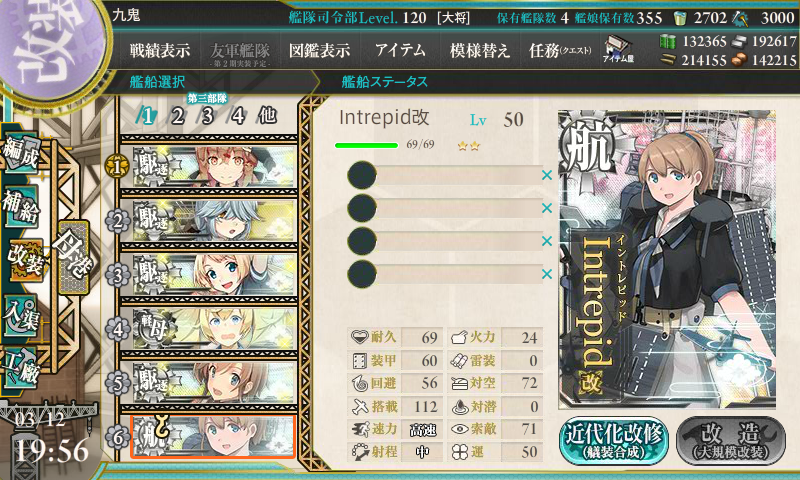Remove equipment from the first slot with X
Screen dimensions: 800x480
click(x=547, y=175)
